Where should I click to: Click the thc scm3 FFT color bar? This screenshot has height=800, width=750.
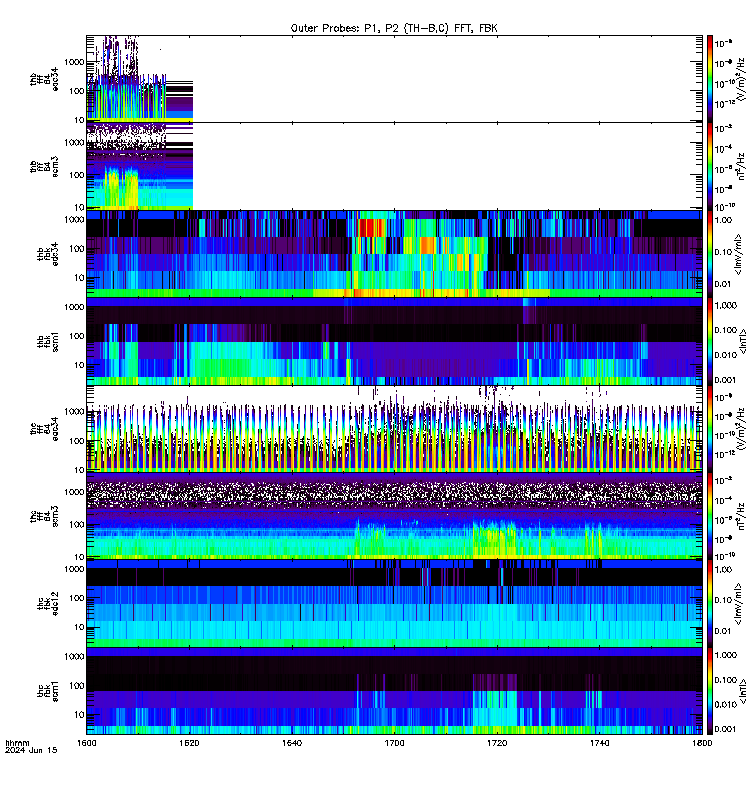tap(710, 516)
